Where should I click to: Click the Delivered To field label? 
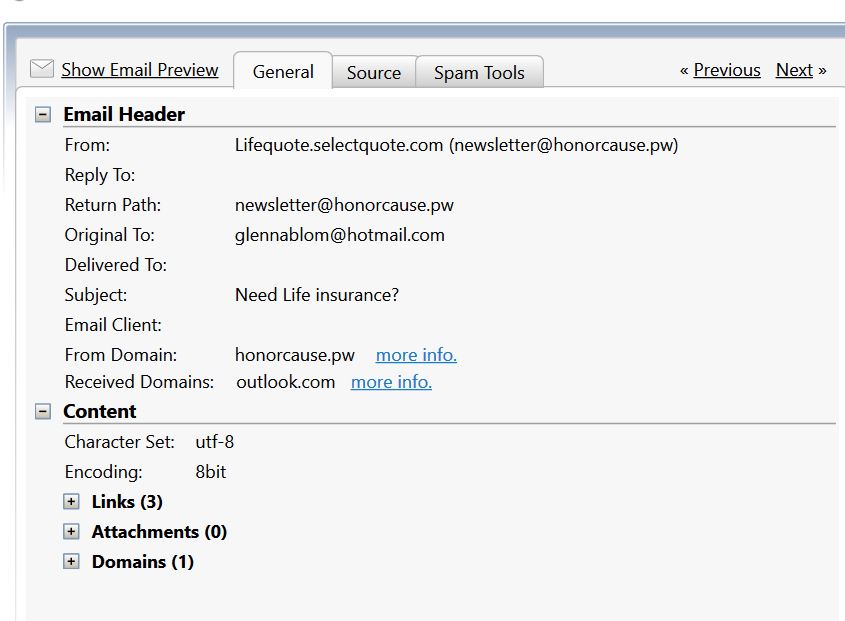click(x=116, y=265)
